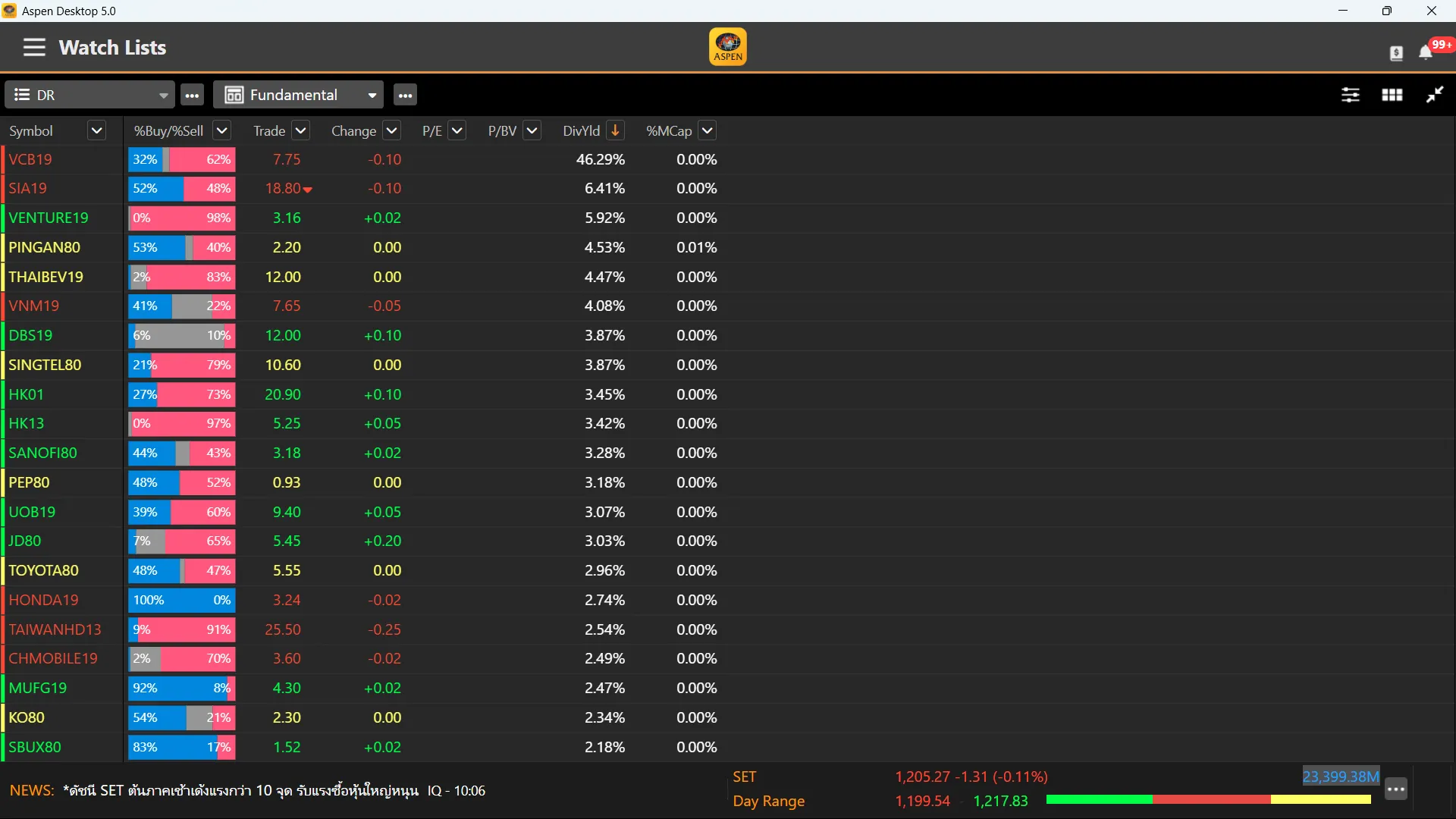This screenshot has height=819, width=1456.
Task: Click the SET news headline ticker
Action: pos(240,790)
